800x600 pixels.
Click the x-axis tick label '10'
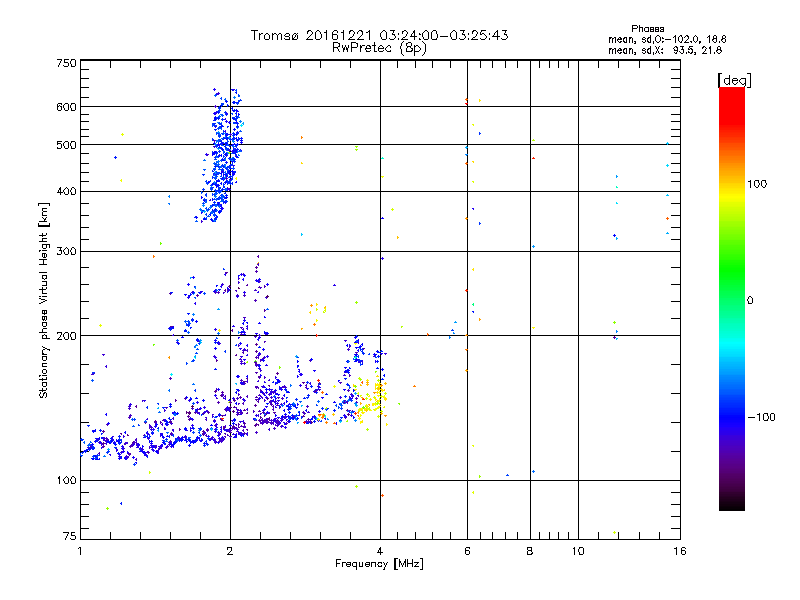tap(578, 551)
